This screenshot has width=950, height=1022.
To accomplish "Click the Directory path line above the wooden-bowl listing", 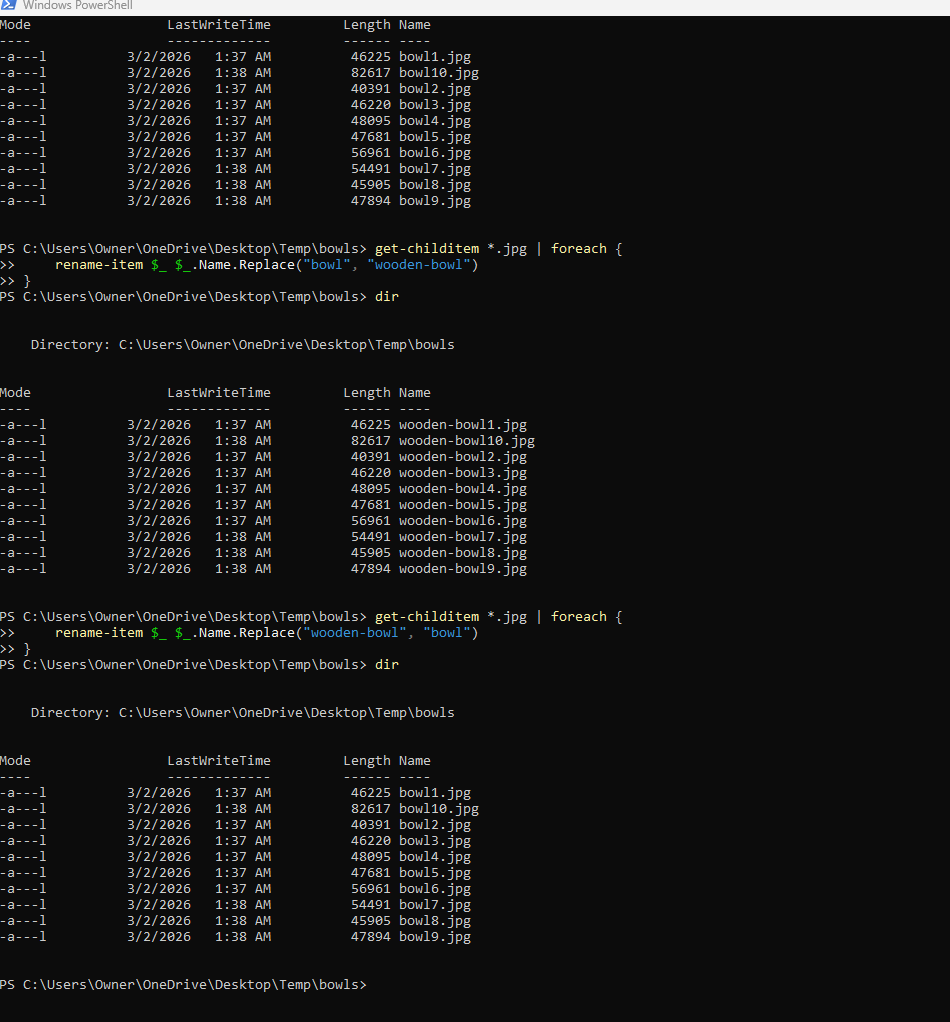I will [242, 345].
